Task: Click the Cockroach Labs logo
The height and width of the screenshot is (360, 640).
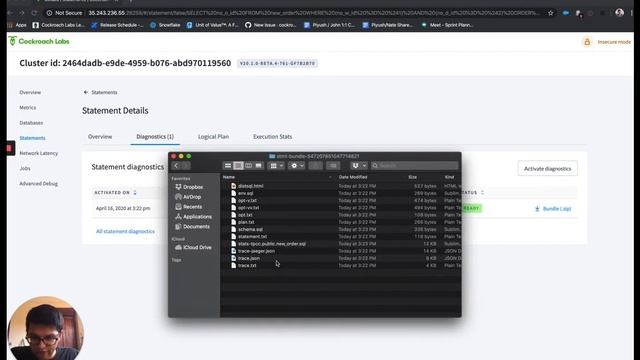Action: pyautogui.click(x=39, y=41)
